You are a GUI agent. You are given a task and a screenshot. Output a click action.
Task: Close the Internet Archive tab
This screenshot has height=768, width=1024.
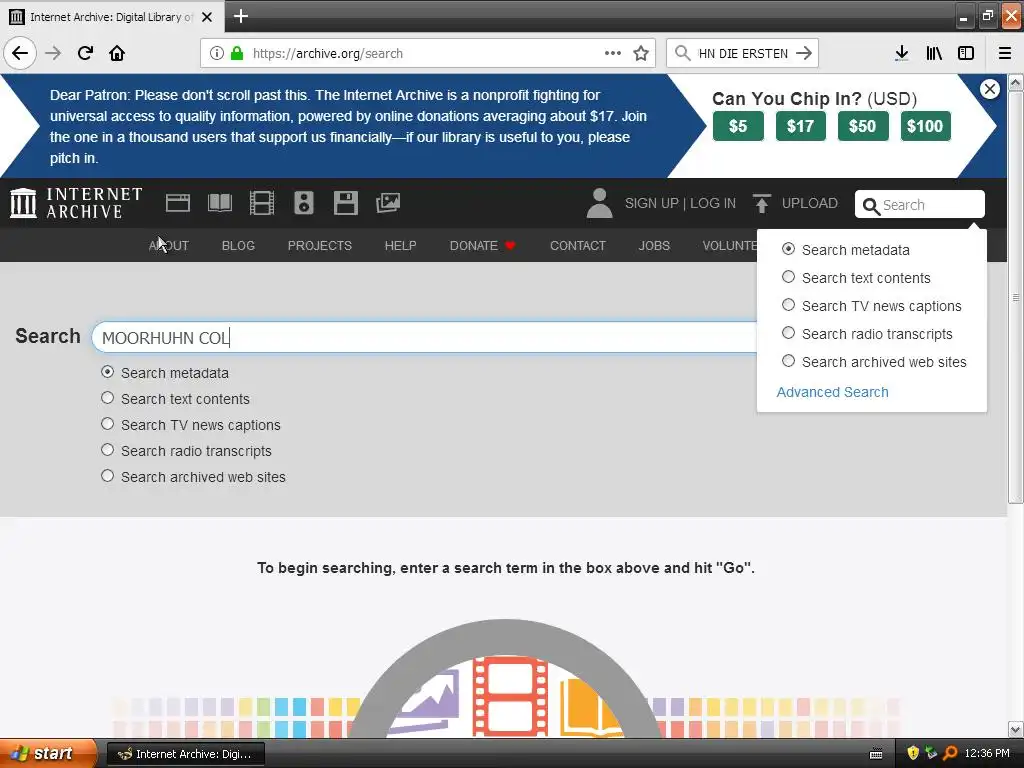tap(207, 17)
